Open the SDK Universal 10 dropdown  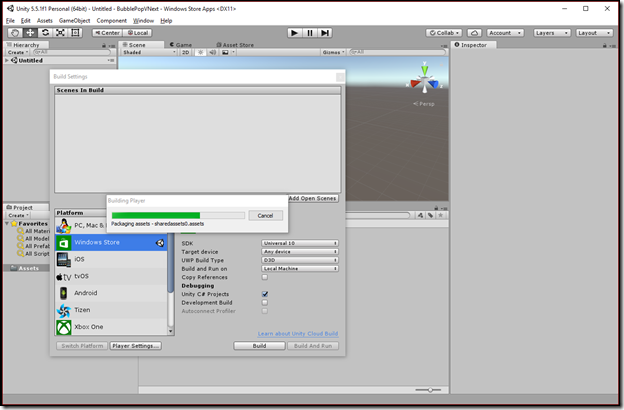[300, 243]
